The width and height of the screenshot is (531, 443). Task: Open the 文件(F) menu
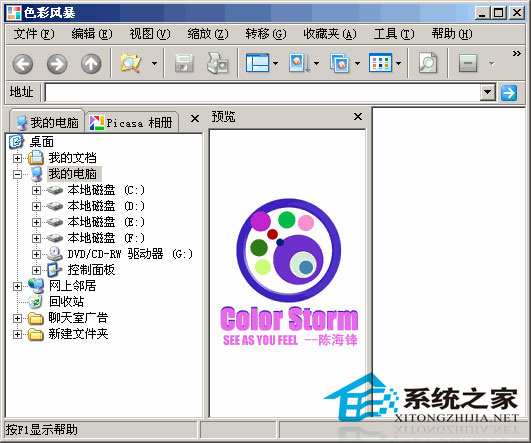tap(34, 34)
